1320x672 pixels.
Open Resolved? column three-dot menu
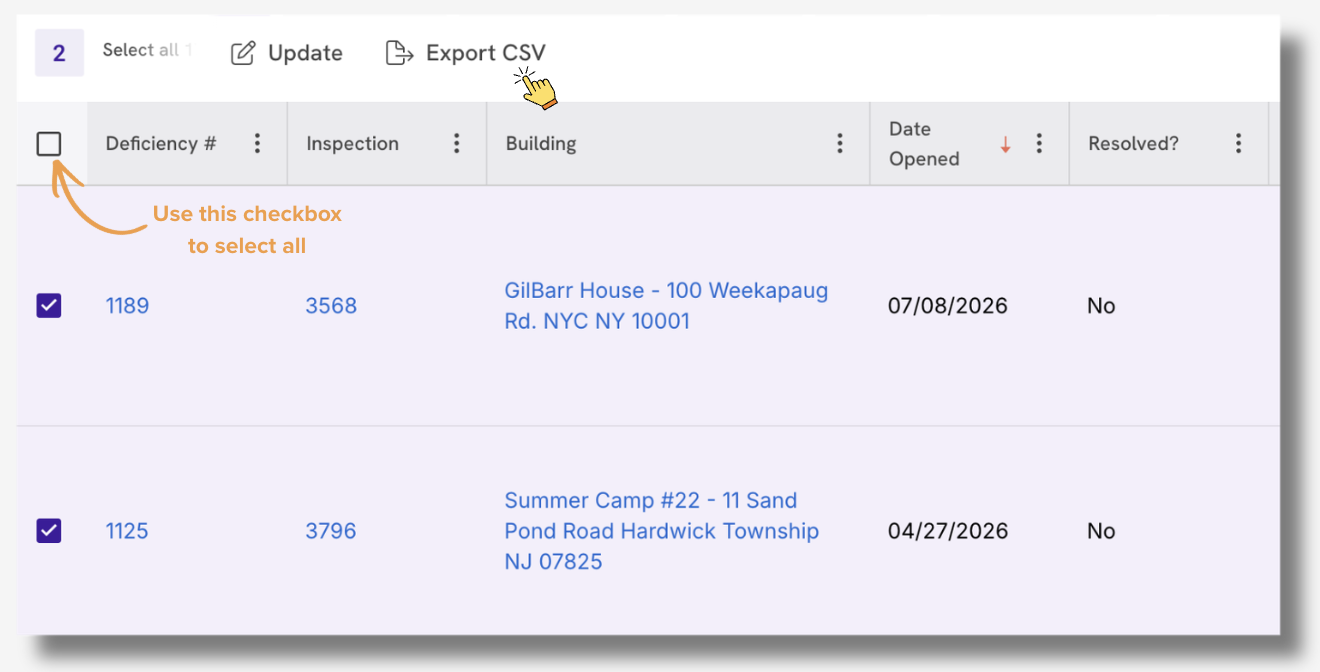1238,143
